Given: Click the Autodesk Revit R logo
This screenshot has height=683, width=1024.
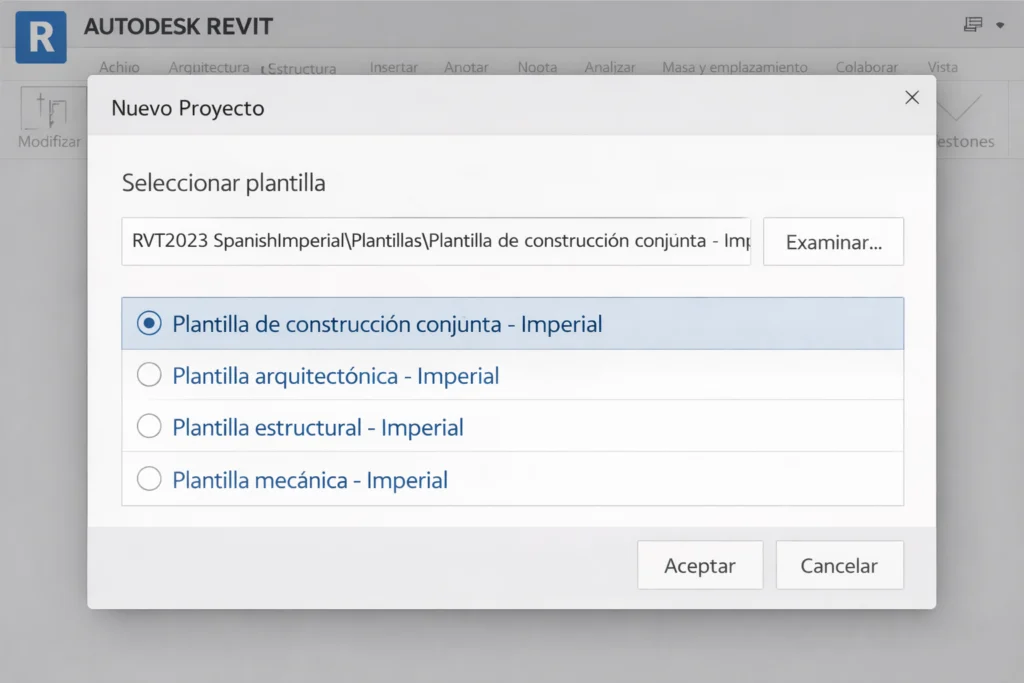Looking at the screenshot, I should 40,39.
